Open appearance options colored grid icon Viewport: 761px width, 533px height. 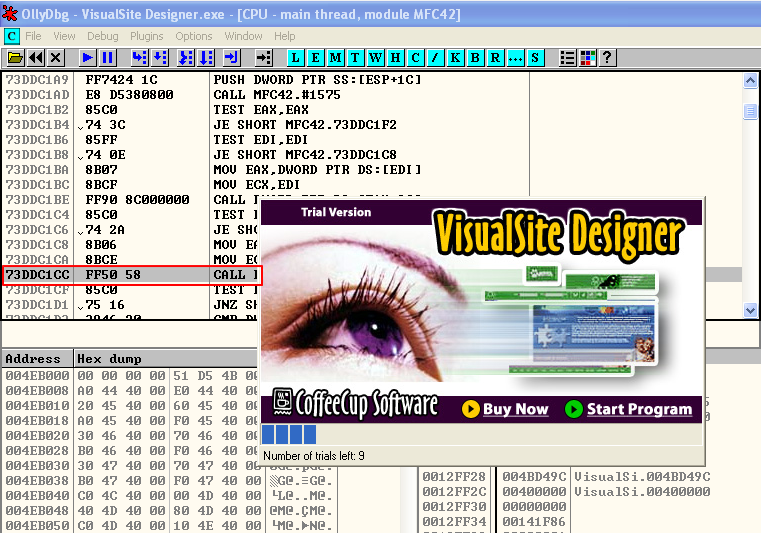point(587,58)
